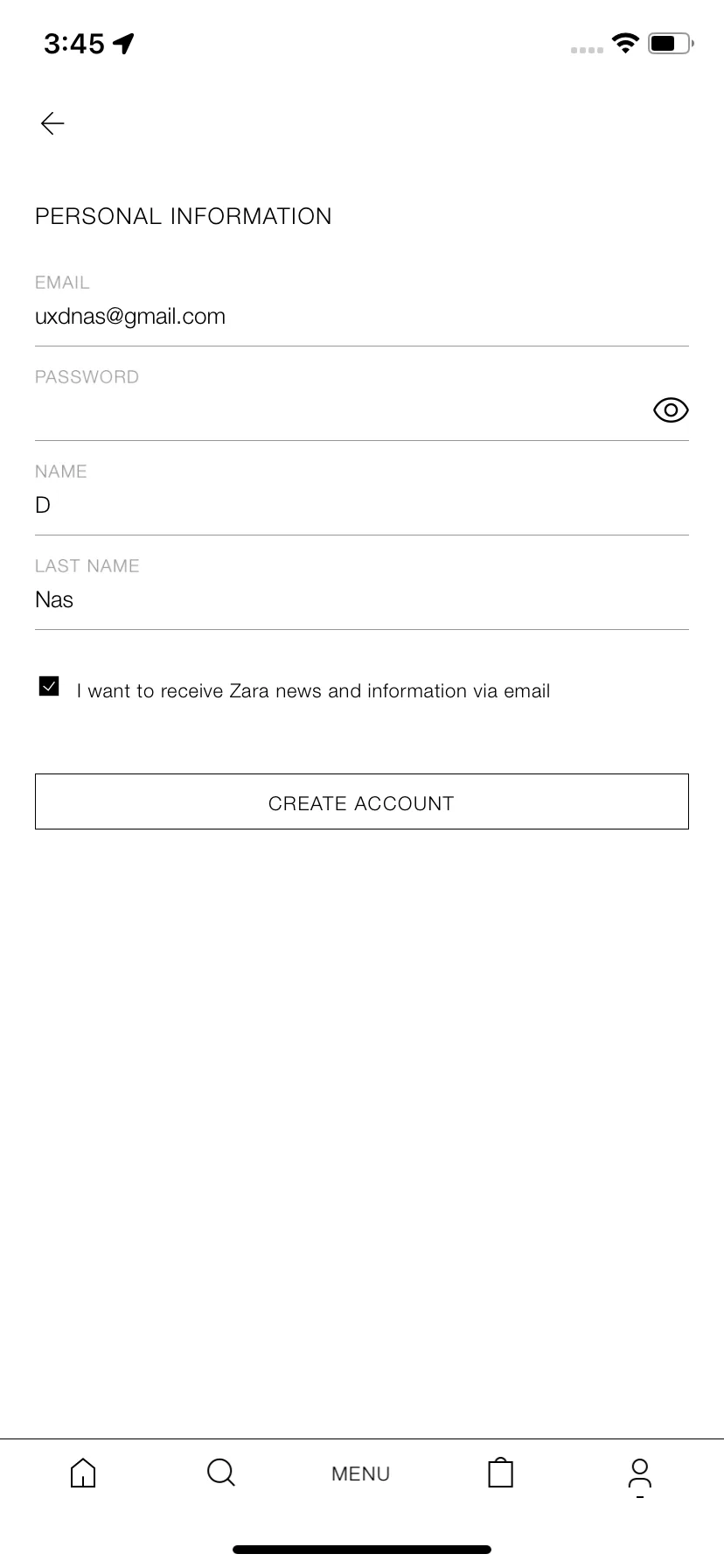This screenshot has height=1568, width=724.
Task: Tap the location arrow beside the time
Action: (x=124, y=43)
